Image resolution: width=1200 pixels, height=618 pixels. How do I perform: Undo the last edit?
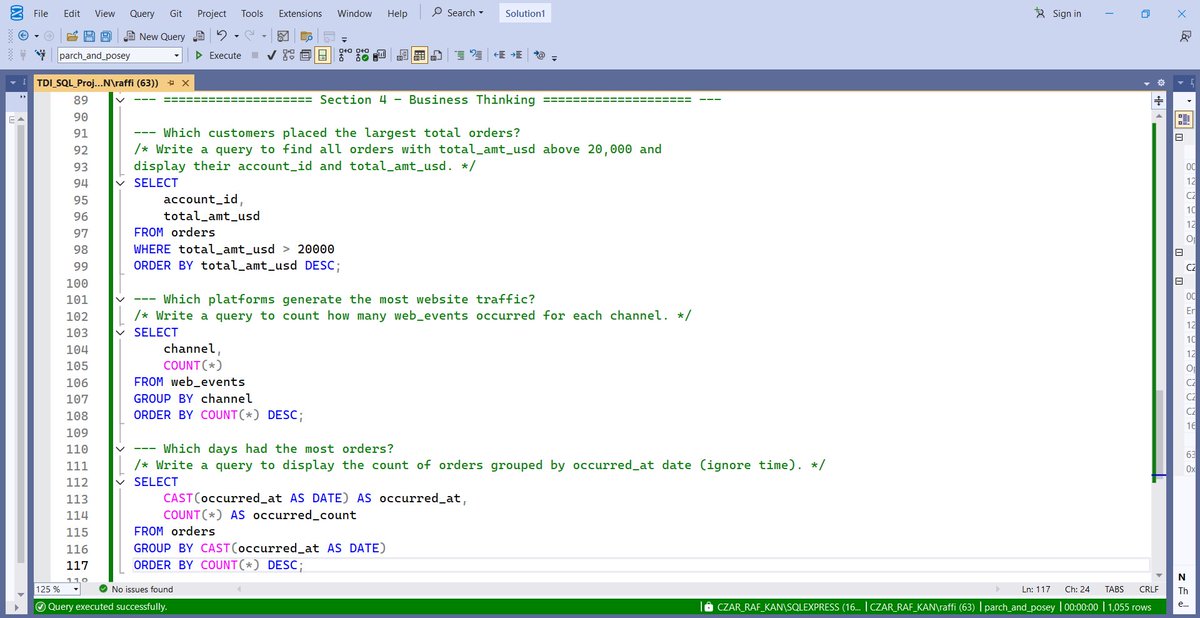222,36
